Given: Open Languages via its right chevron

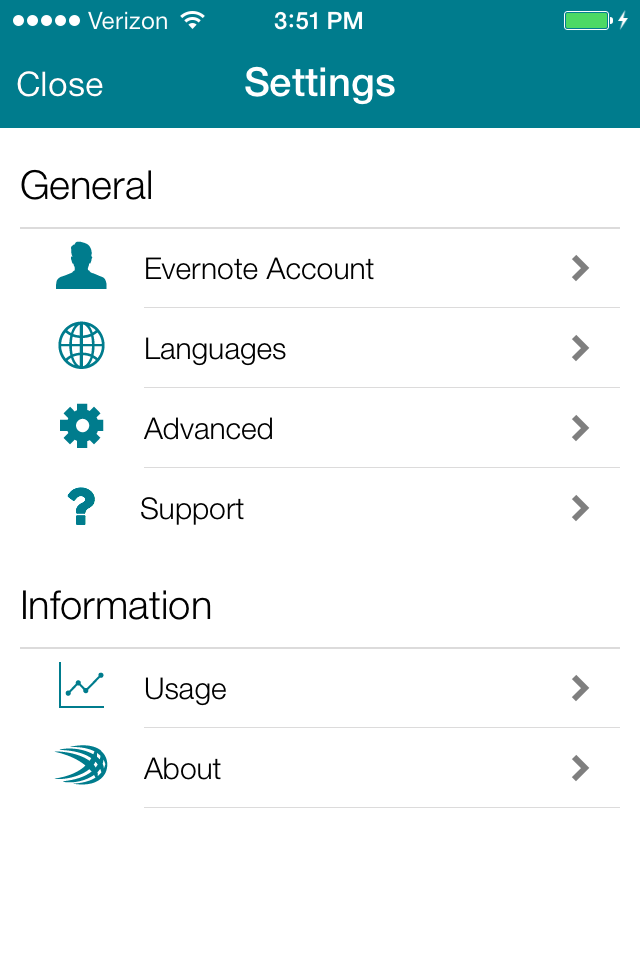Looking at the screenshot, I should (580, 348).
